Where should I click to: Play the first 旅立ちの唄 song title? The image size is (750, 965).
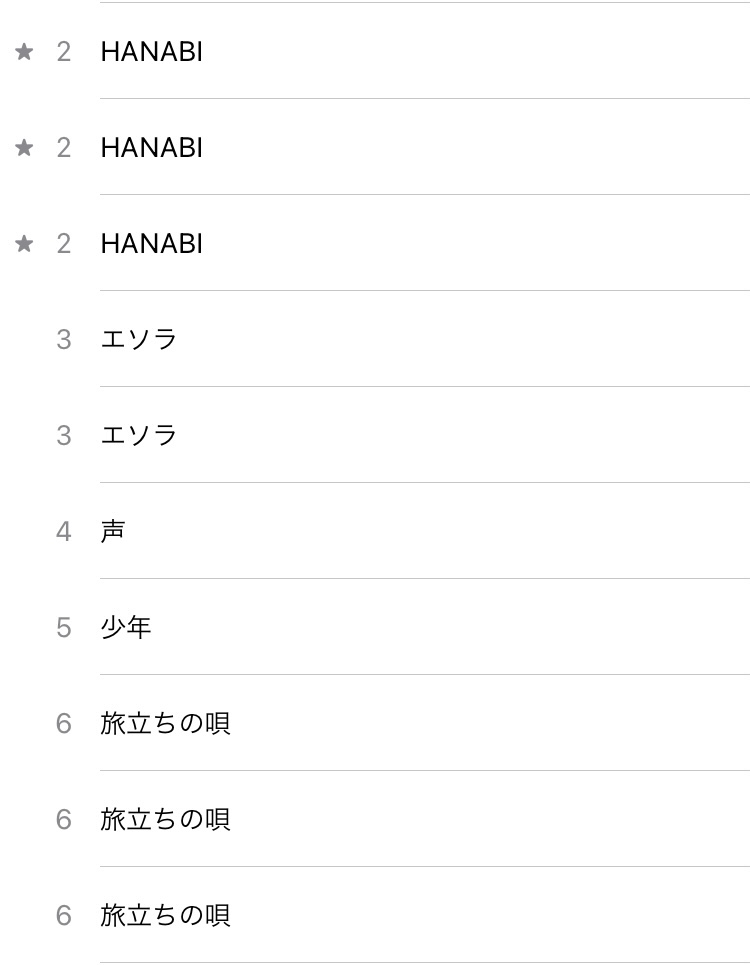coord(165,723)
